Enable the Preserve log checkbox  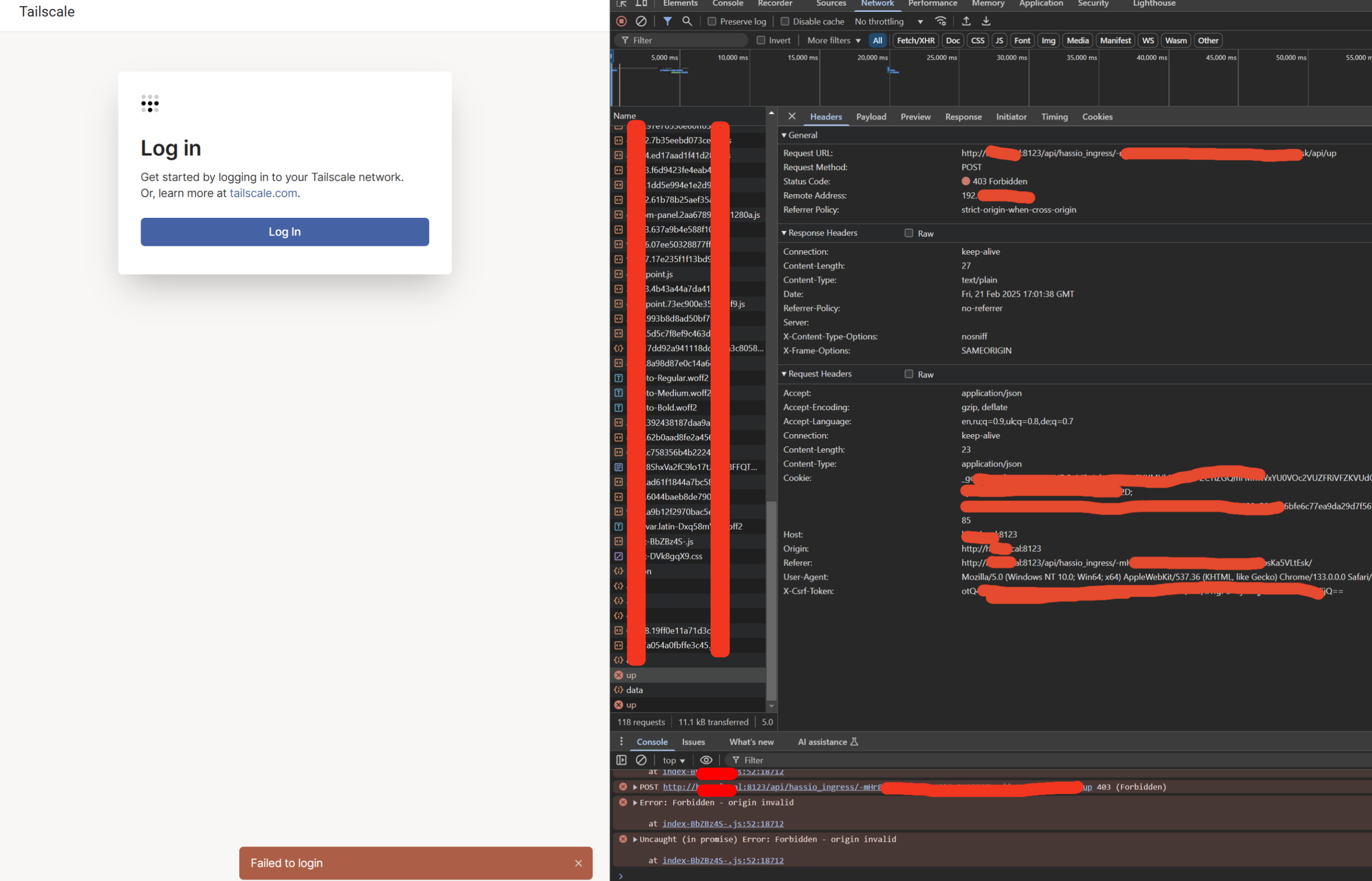pyautogui.click(x=712, y=21)
